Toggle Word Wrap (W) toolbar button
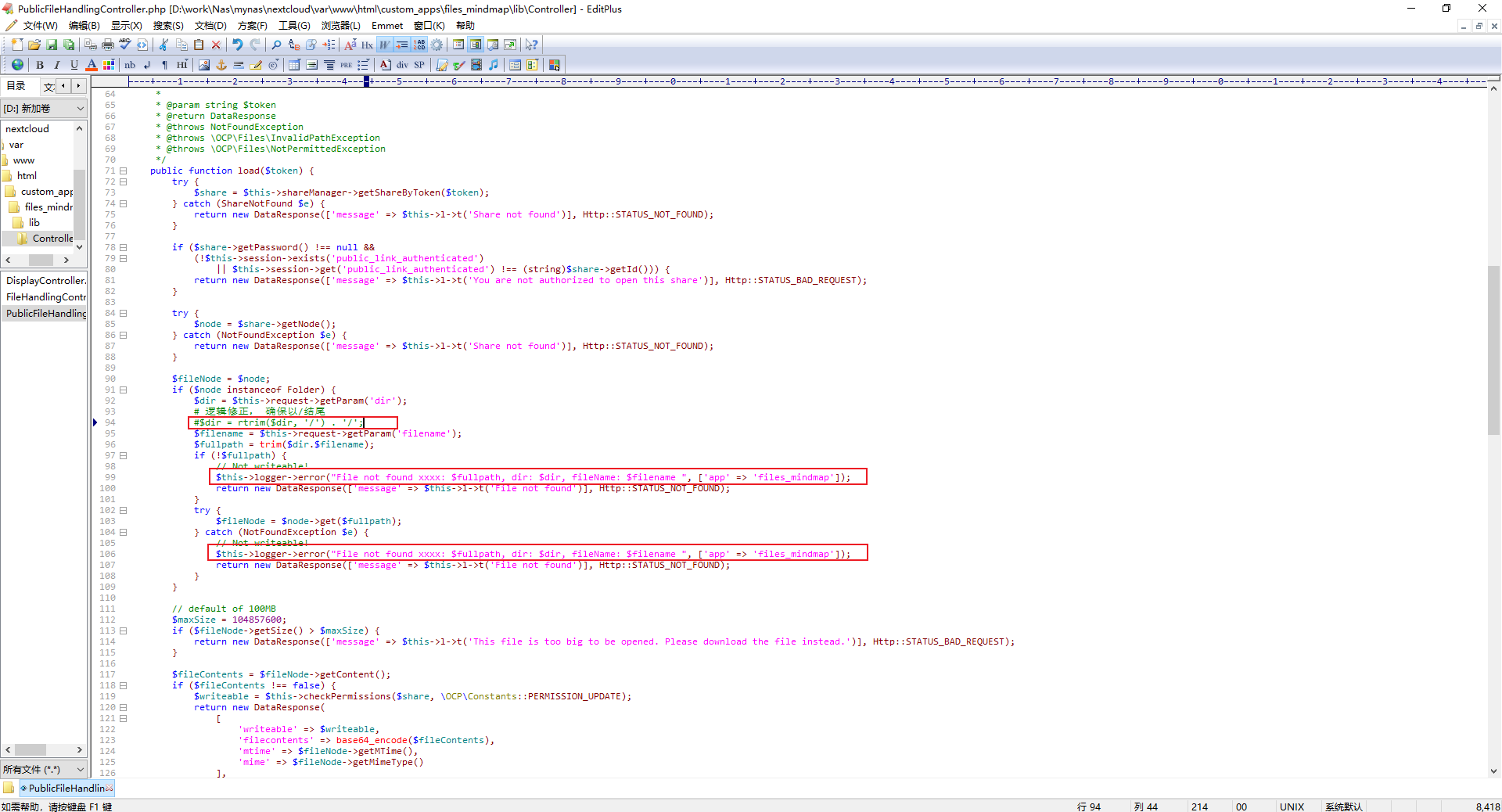Image resolution: width=1502 pixels, height=812 pixels. tap(384, 45)
